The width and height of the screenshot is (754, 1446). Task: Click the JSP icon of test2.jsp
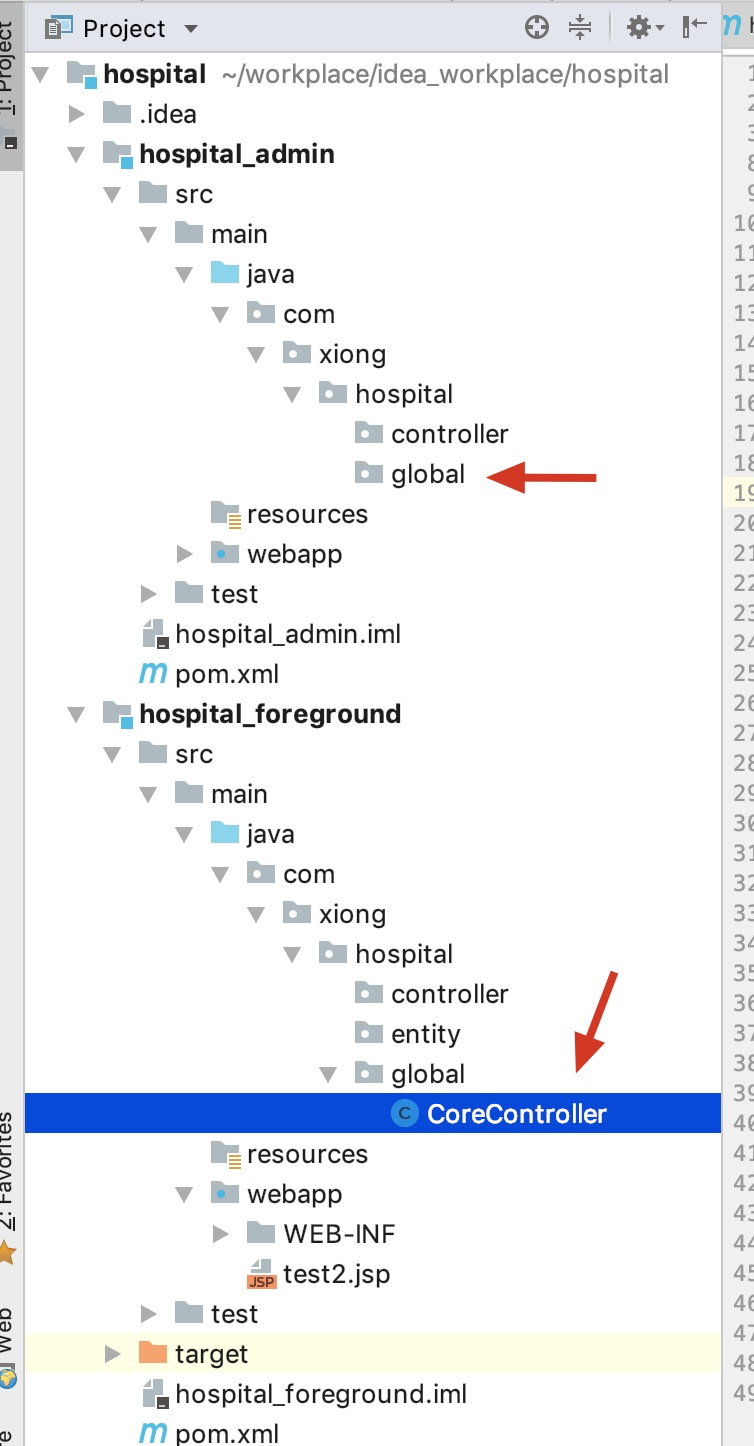click(262, 1274)
